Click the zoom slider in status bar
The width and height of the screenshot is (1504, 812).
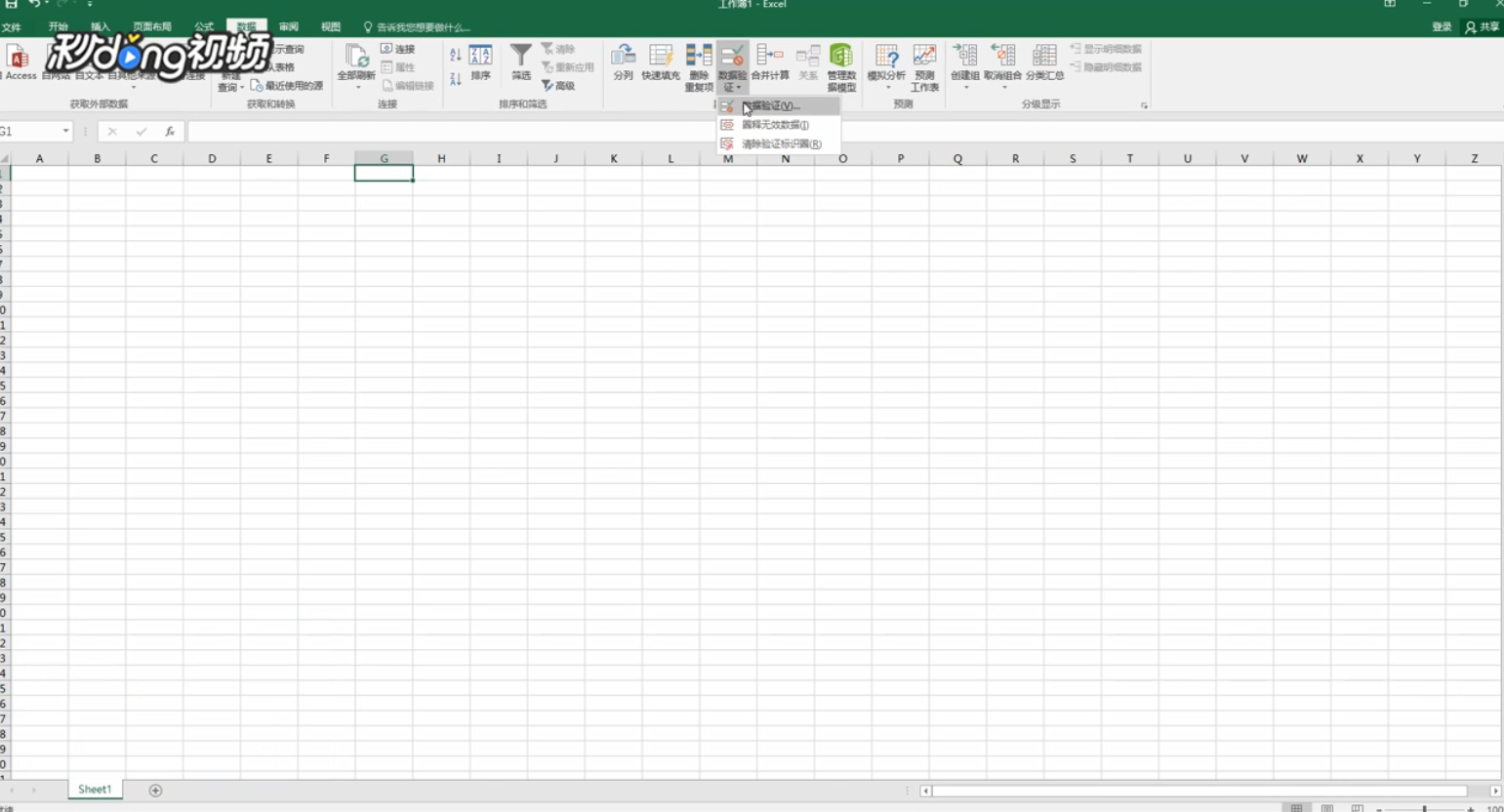pyautogui.click(x=1424, y=808)
